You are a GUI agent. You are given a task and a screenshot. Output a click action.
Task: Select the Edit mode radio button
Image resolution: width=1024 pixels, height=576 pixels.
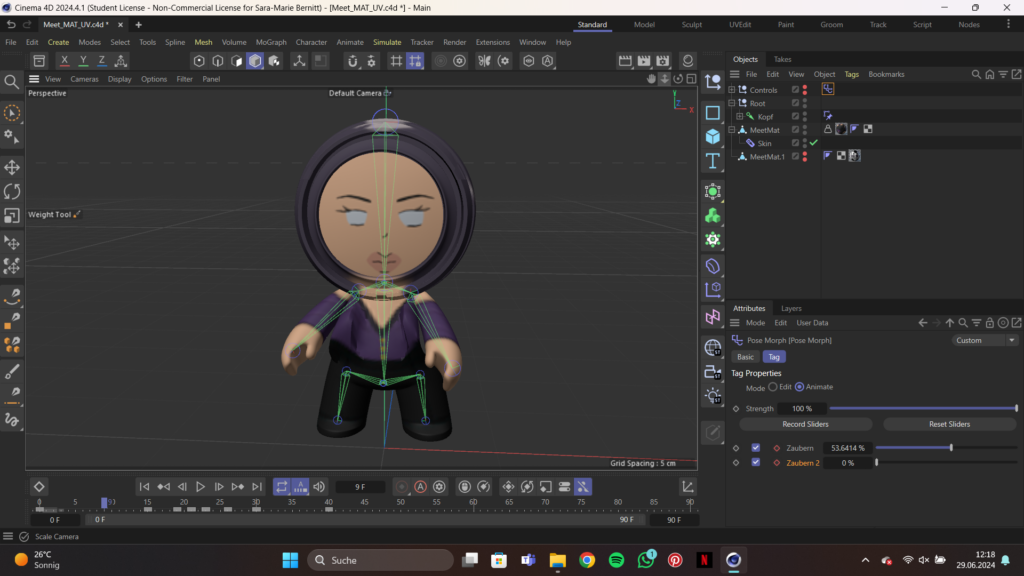(x=773, y=387)
